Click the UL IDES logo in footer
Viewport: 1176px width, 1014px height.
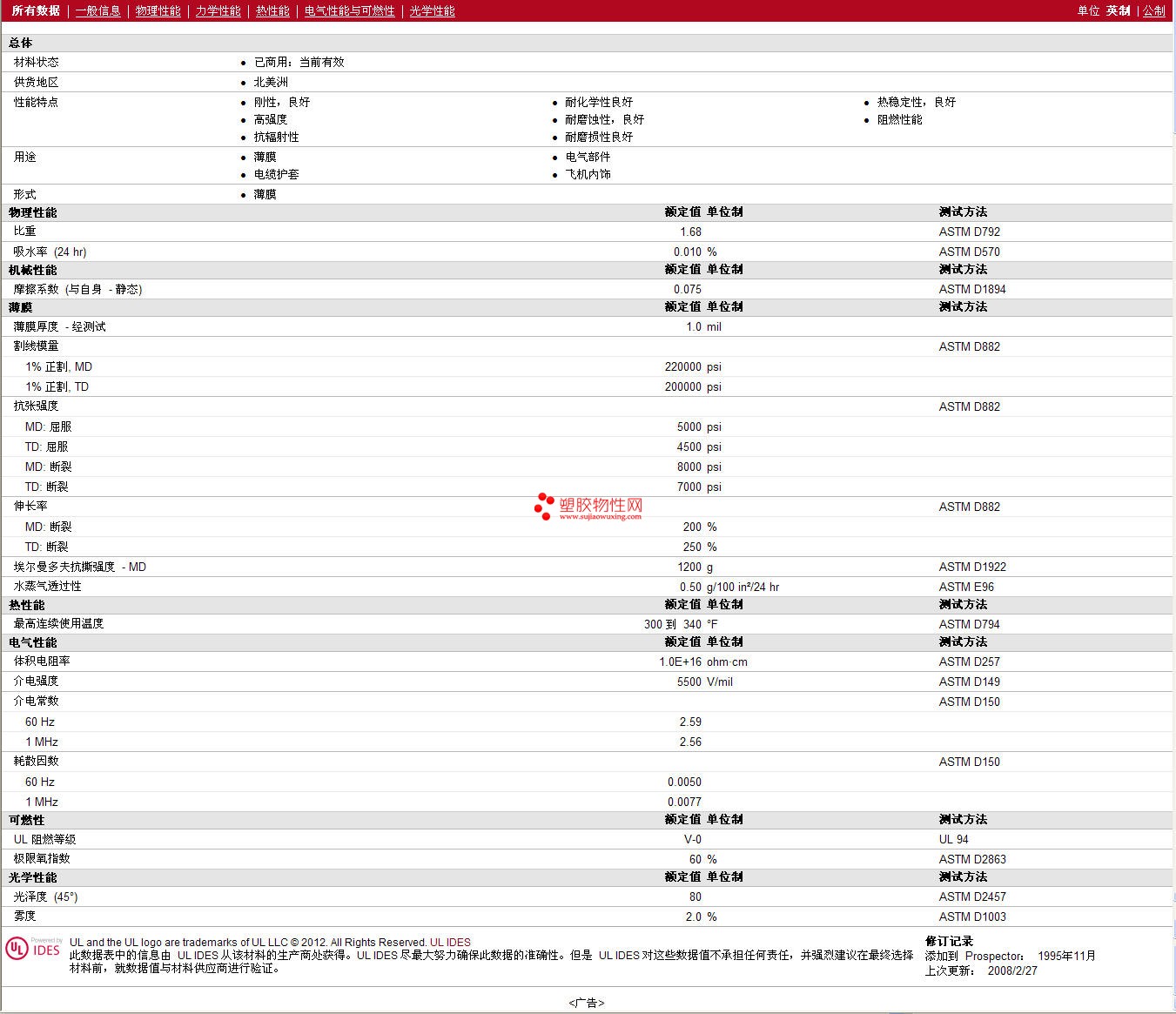(x=33, y=949)
